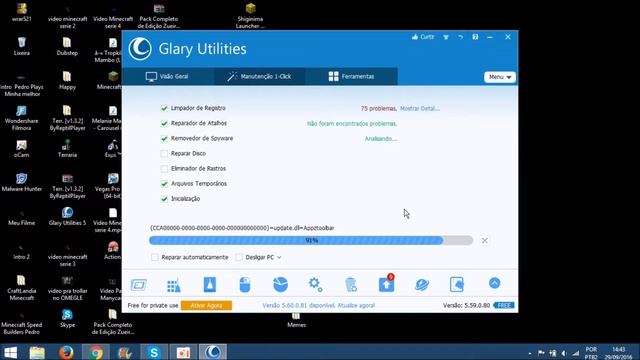Click the trash bin uninstaller icon

click(x=351, y=284)
